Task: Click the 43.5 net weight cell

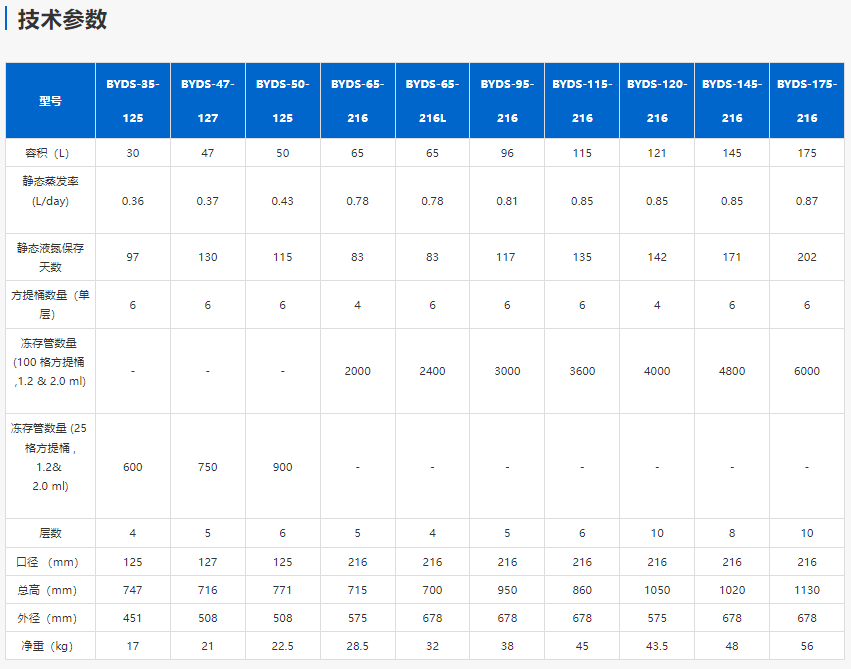Action: [x=657, y=646]
